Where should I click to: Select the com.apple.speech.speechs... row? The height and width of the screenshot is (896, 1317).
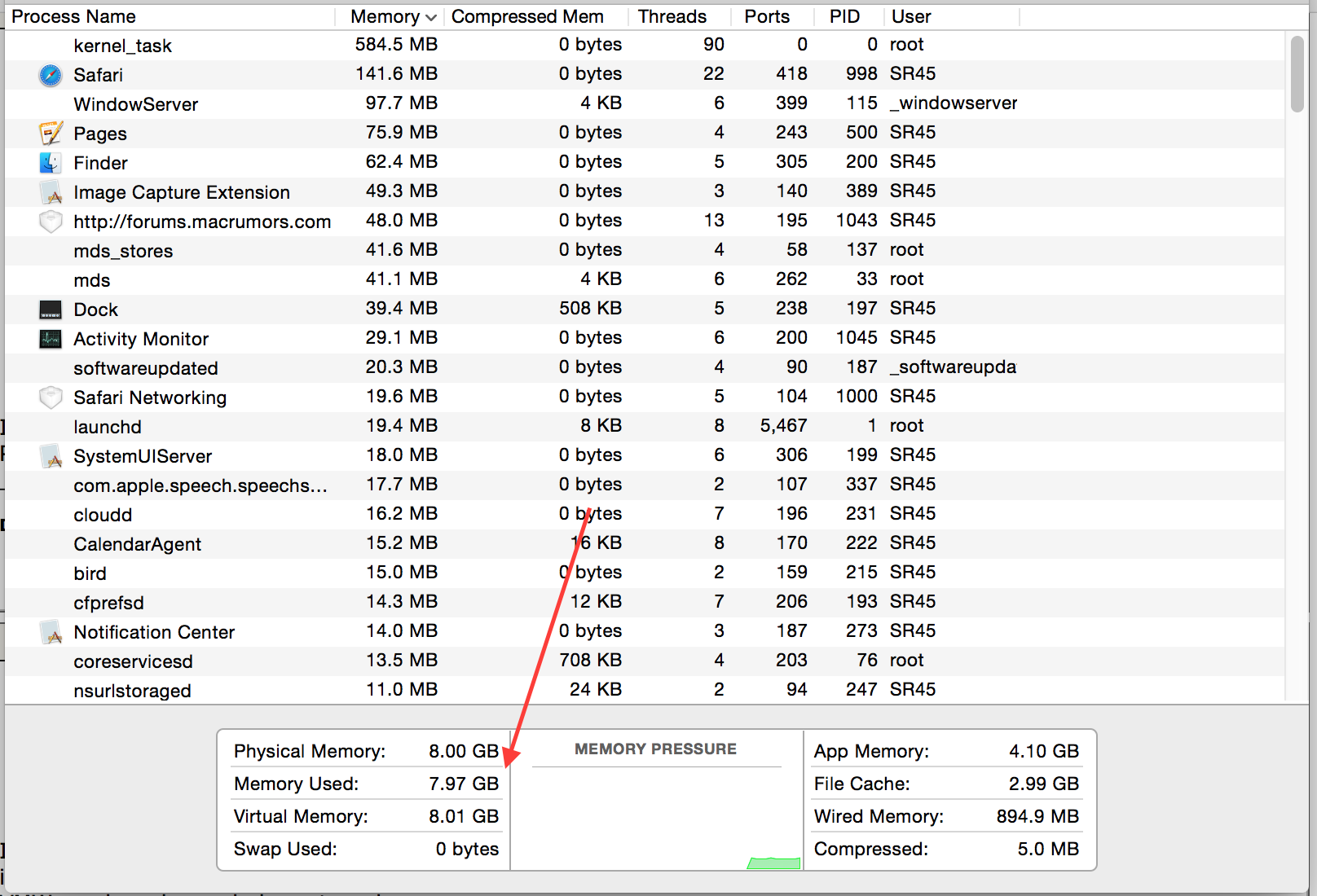click(x=645, y=485)
